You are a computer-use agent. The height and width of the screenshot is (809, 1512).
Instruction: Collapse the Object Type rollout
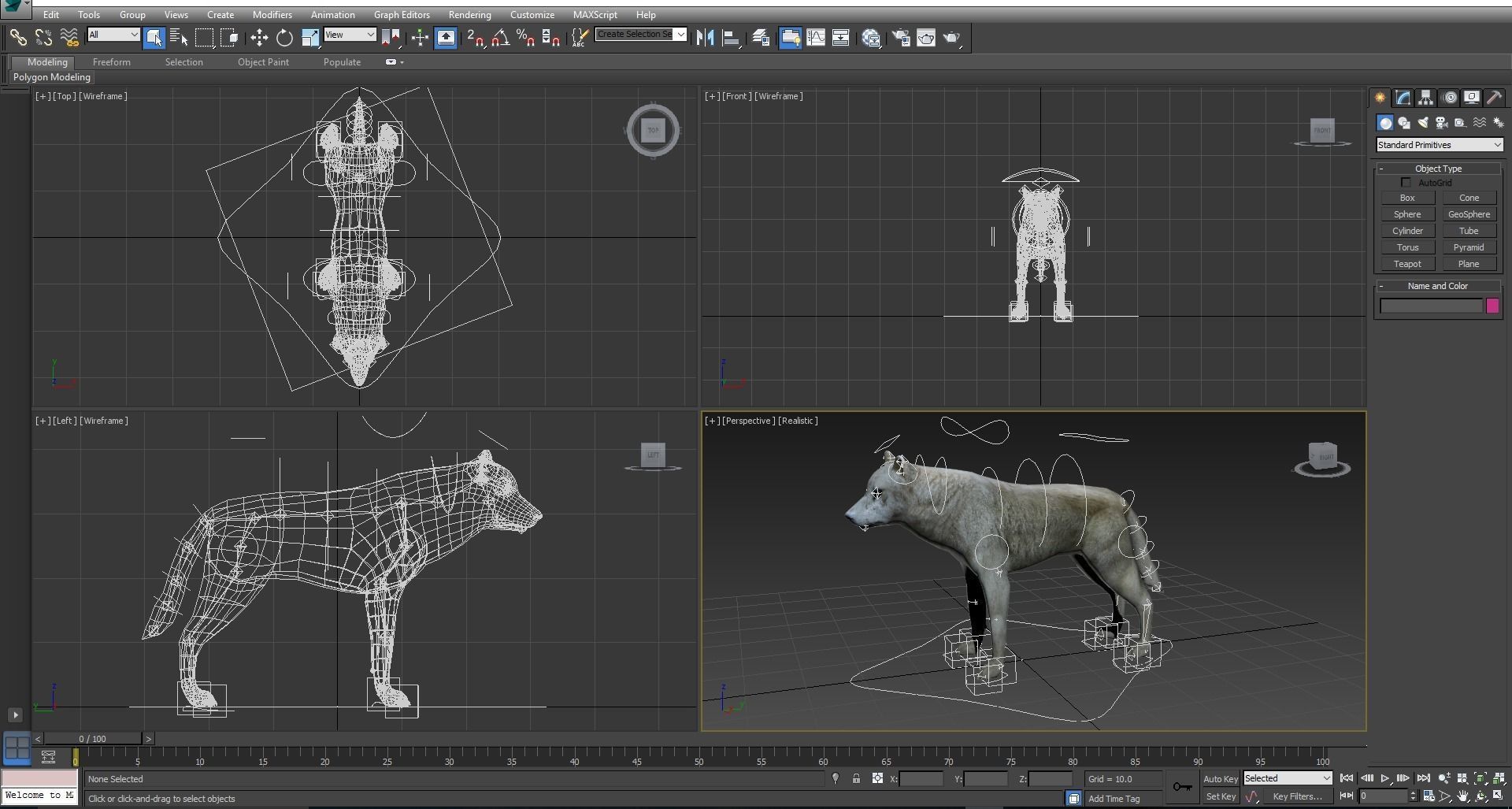point(1438,169)
